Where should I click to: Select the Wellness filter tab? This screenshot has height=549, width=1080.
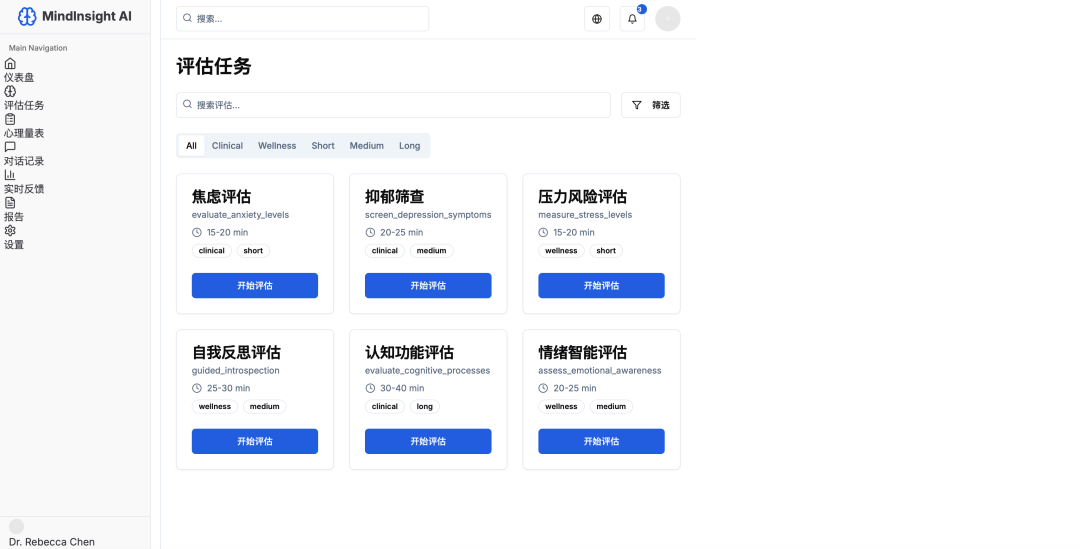point(277,146)
